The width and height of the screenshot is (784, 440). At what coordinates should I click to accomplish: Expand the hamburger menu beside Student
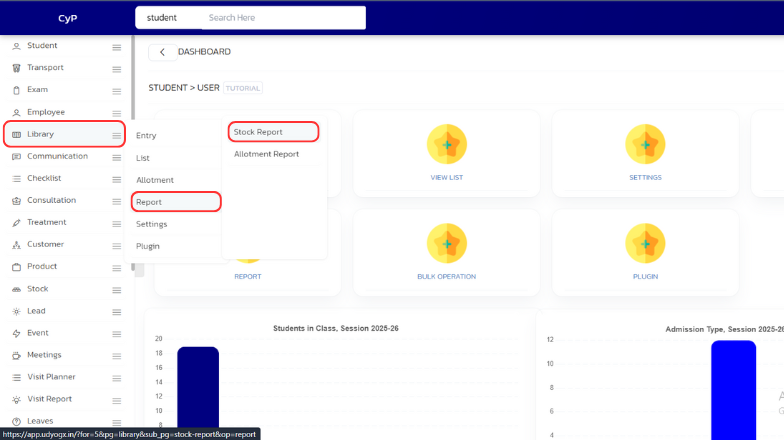tap(117, 47)
